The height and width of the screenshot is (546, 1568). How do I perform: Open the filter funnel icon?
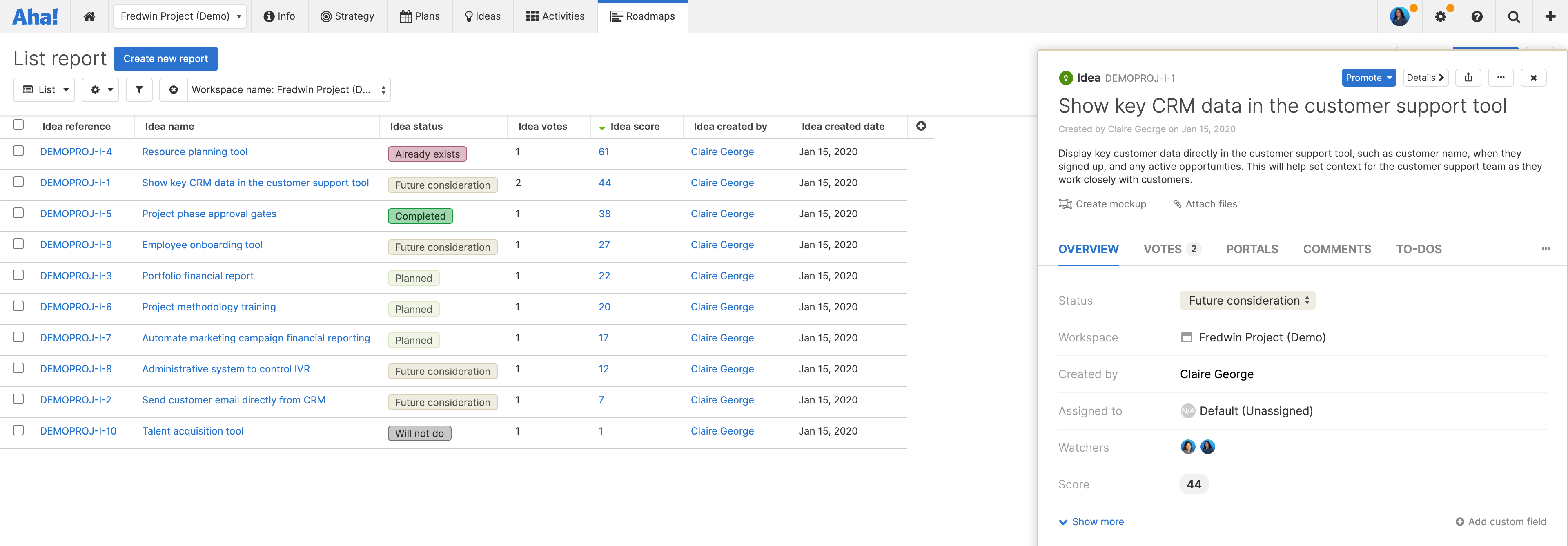[x=139, y=89]
